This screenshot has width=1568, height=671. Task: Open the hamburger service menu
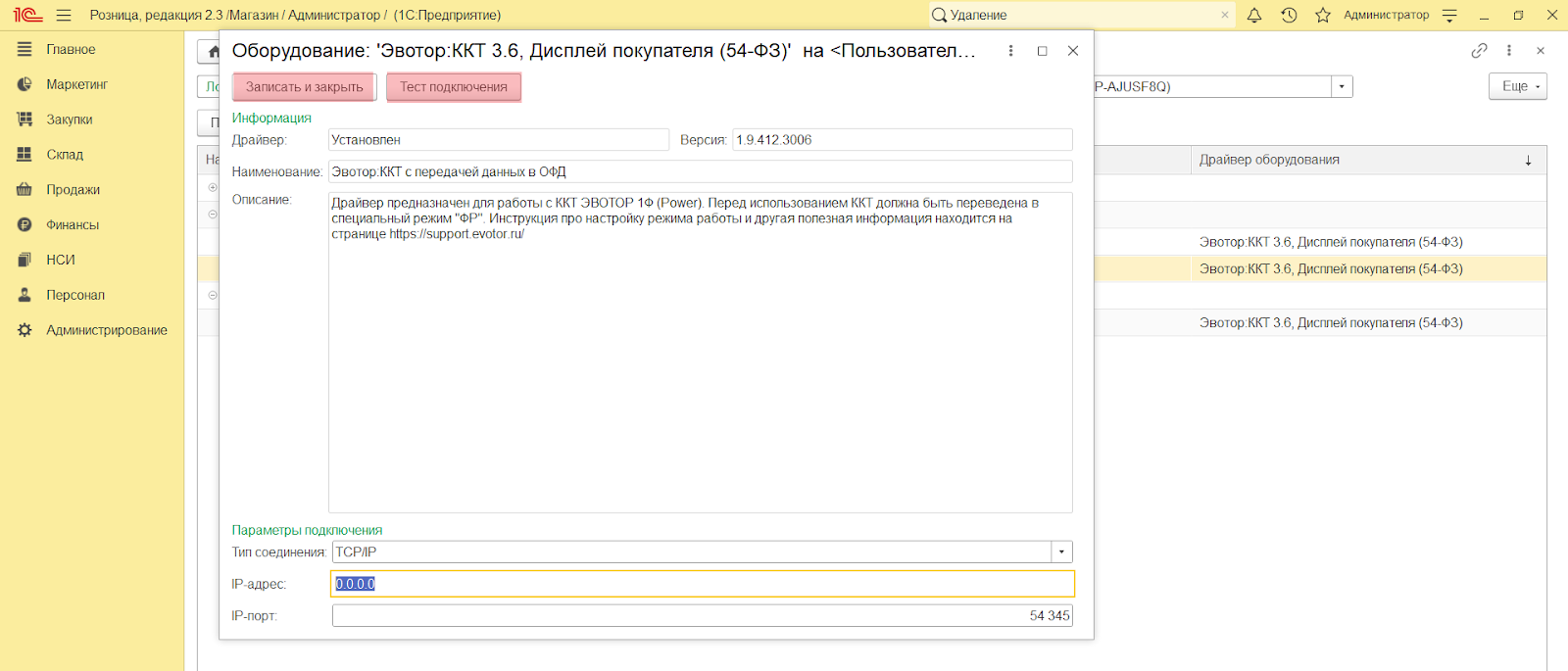64,15
